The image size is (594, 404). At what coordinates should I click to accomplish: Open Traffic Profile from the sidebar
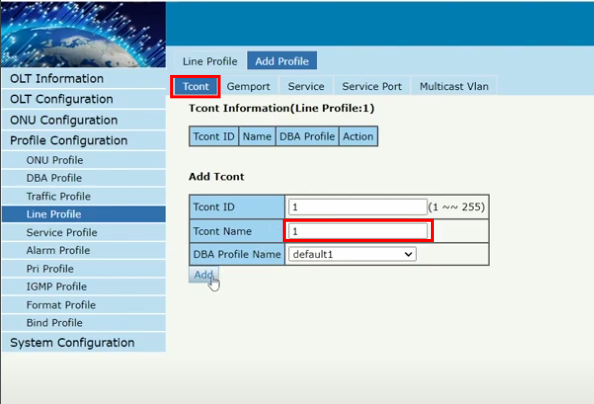pyautogui.click(x=84, y=196)
